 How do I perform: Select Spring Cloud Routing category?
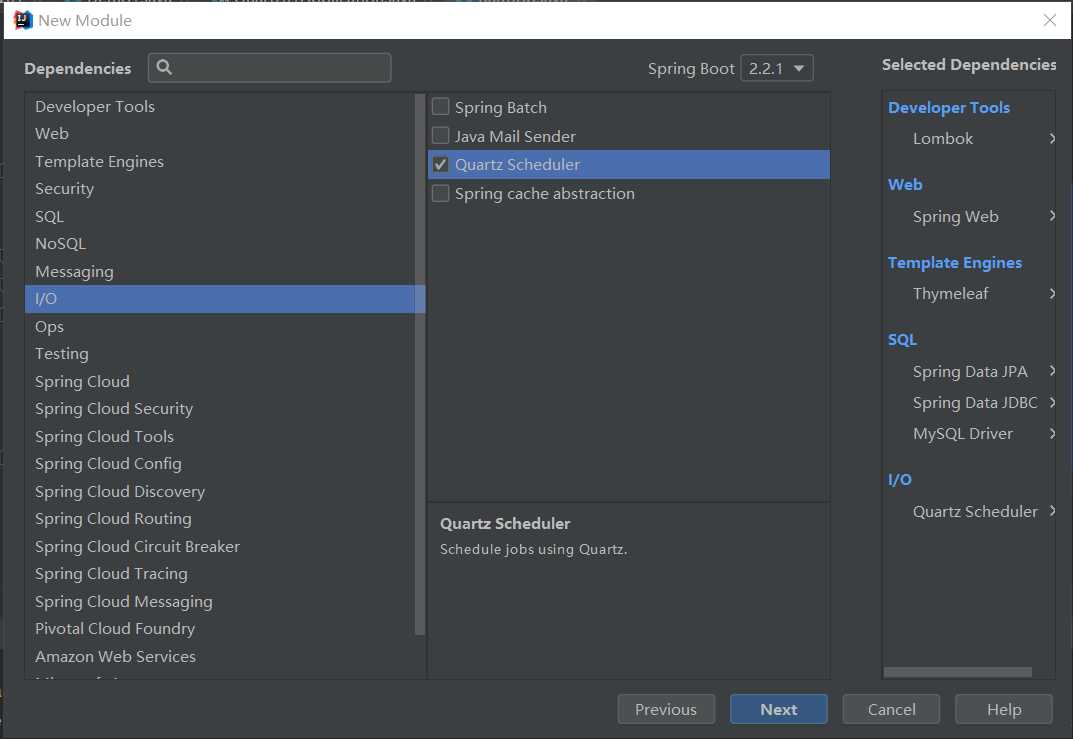pos(220,519)
